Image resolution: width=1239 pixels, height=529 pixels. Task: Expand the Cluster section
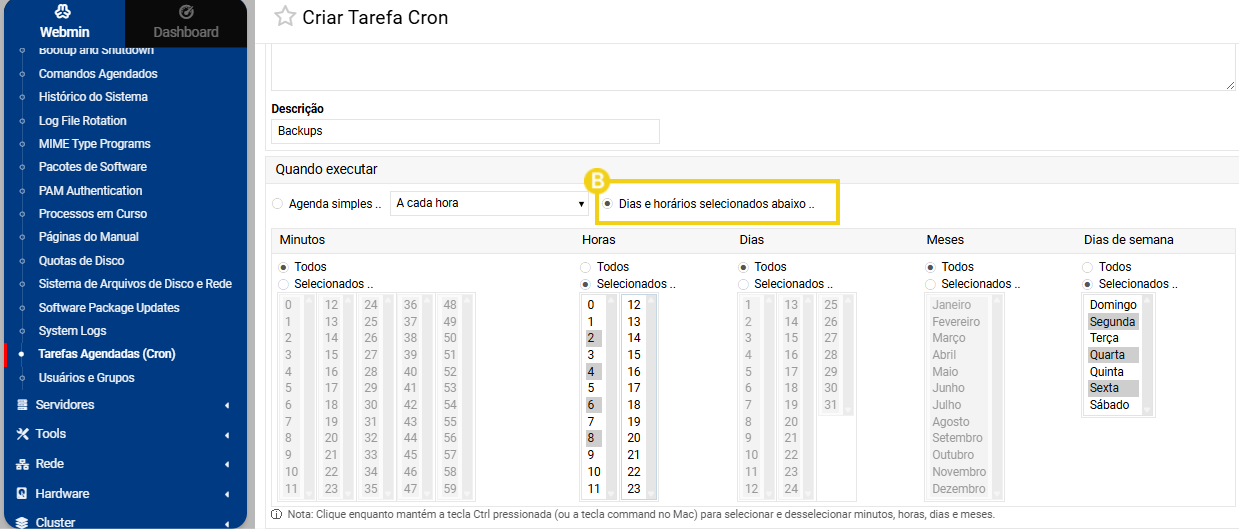pos(123,522)
